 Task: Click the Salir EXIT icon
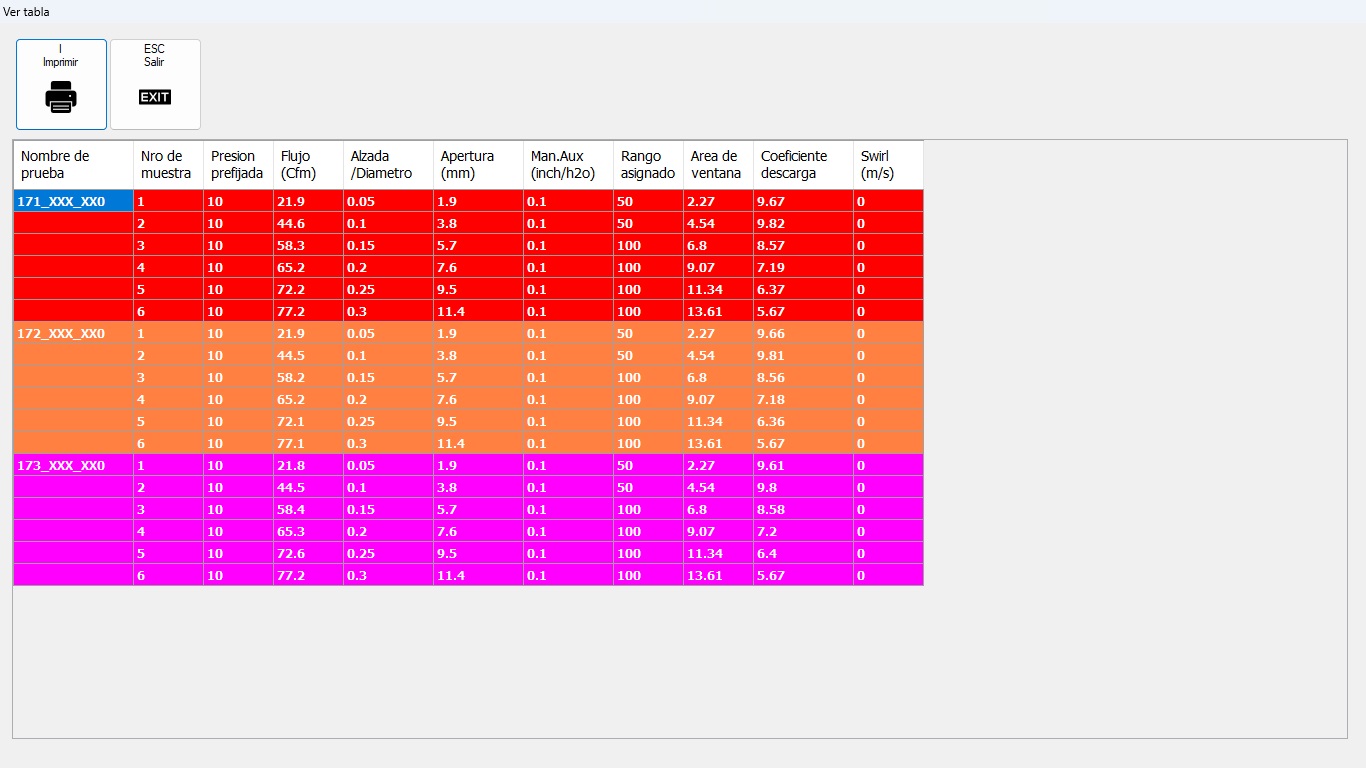[x=155, y=97]
